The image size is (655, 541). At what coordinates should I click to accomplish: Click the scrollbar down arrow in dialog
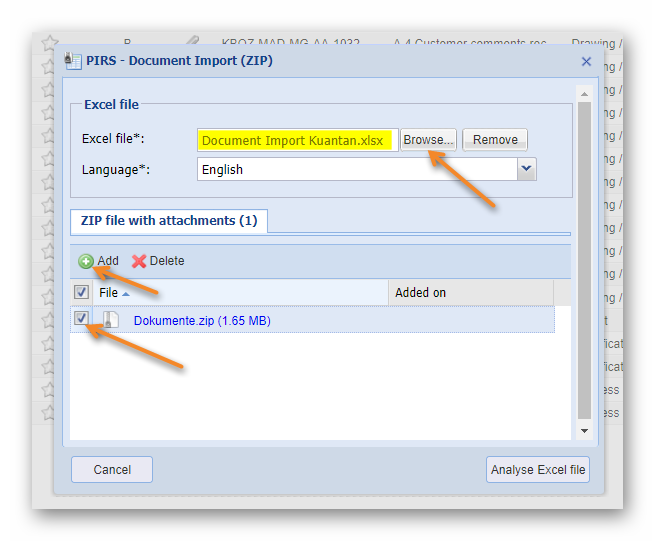(x=584, y=430)
